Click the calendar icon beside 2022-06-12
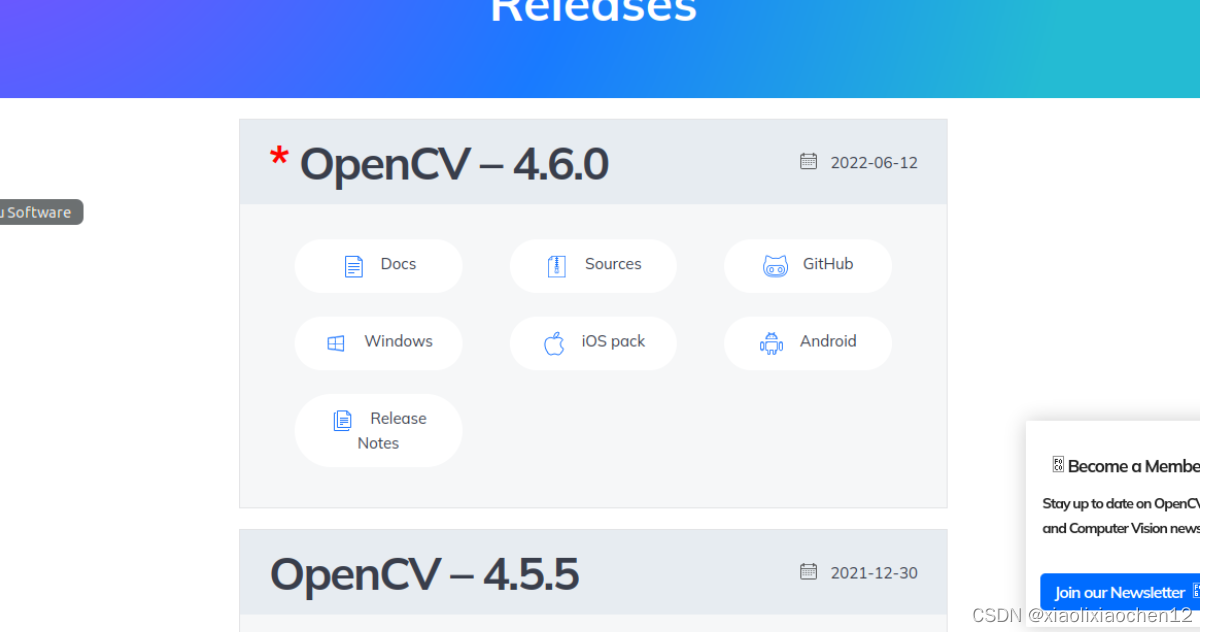 [x=808, y=161]
